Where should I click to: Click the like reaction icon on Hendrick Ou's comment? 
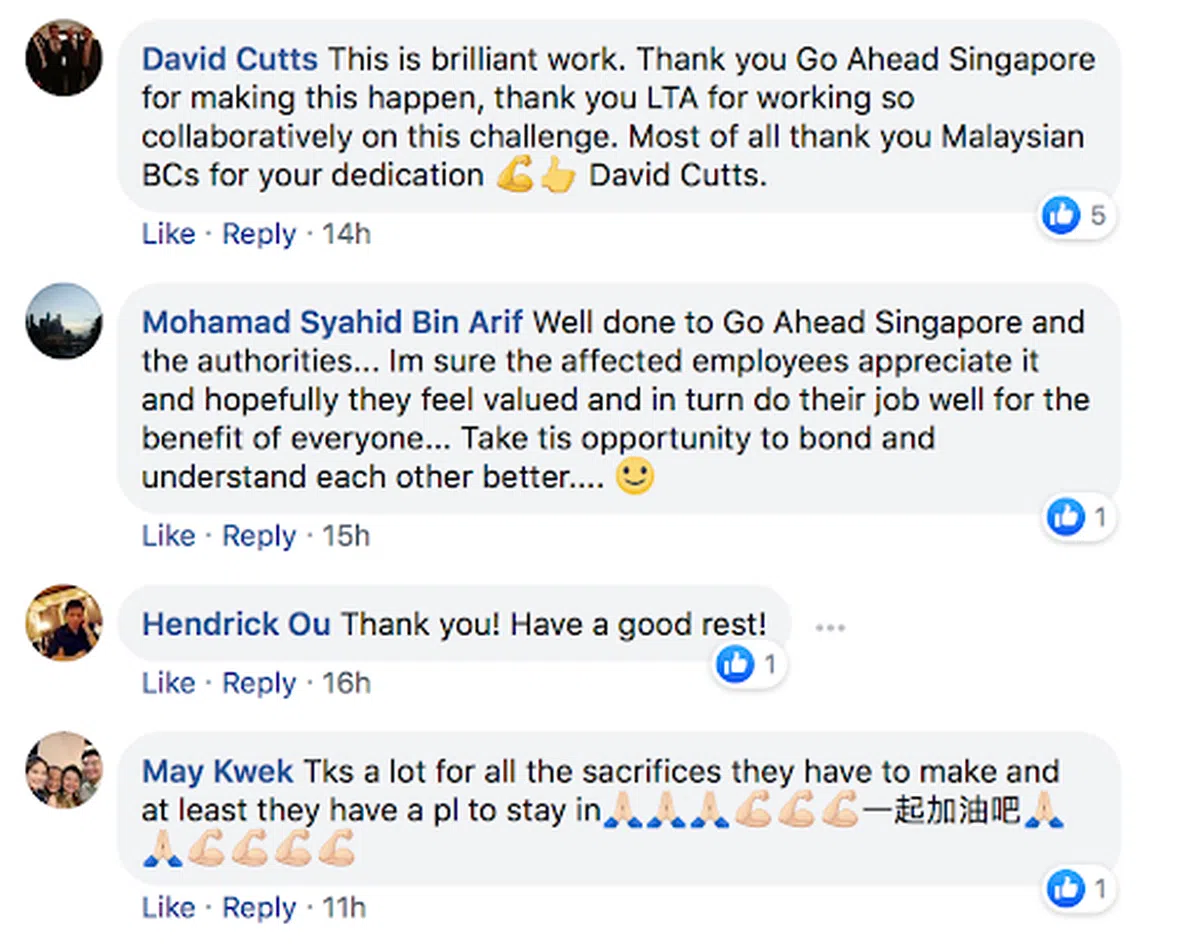pyautogui.click(x=735, y=664)
